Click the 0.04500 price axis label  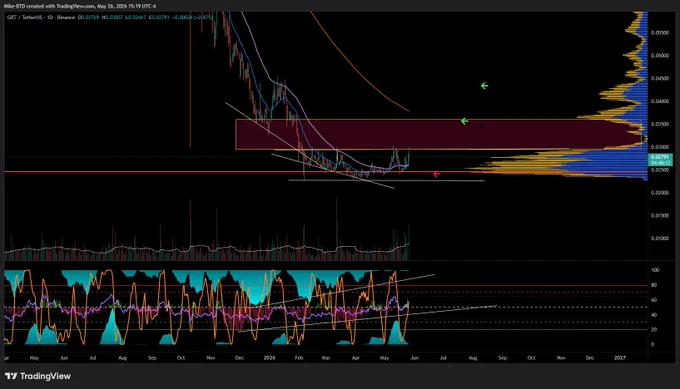tap(660, 78)
